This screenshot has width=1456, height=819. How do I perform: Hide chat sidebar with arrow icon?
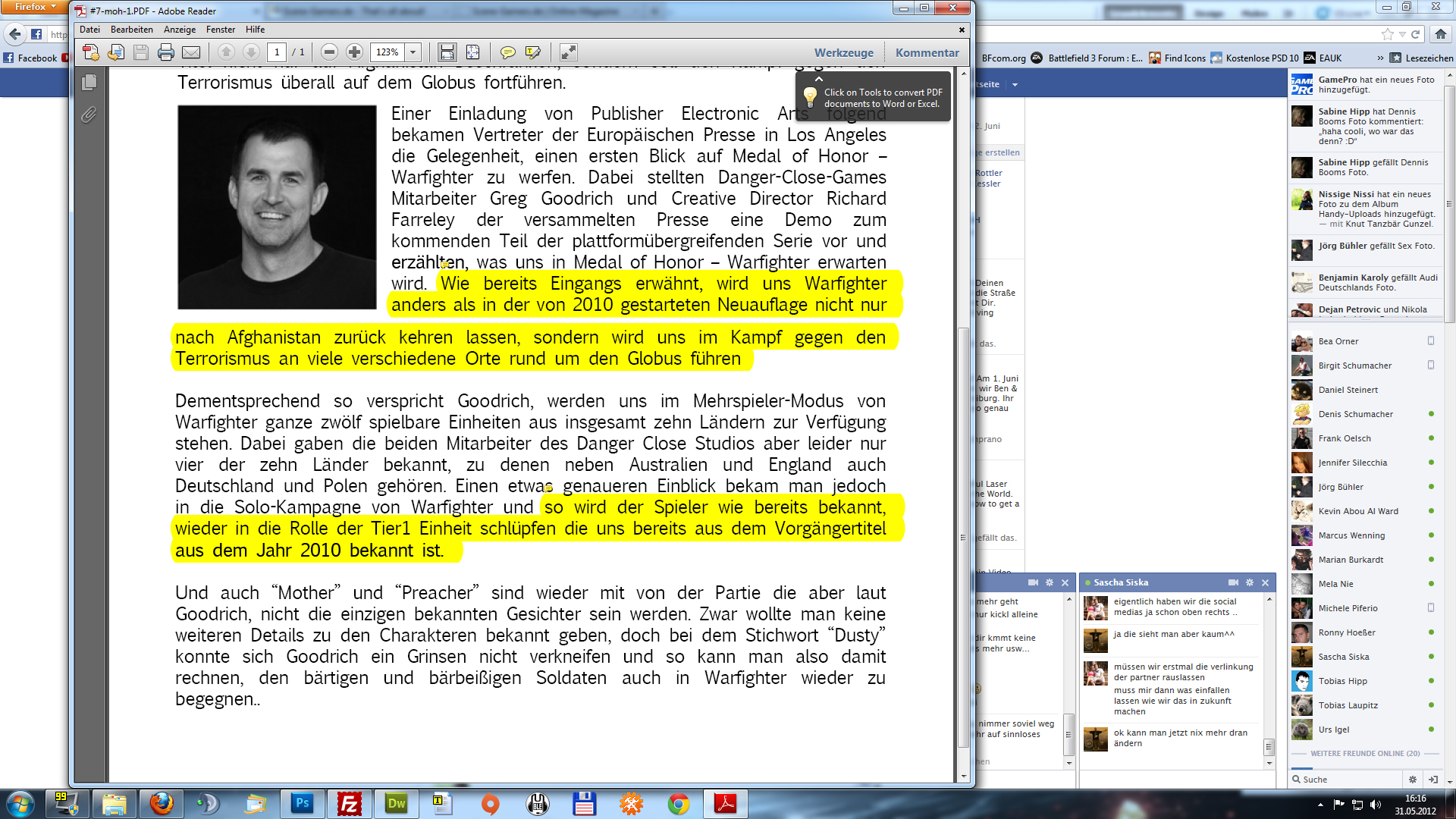click(1432, 780)
